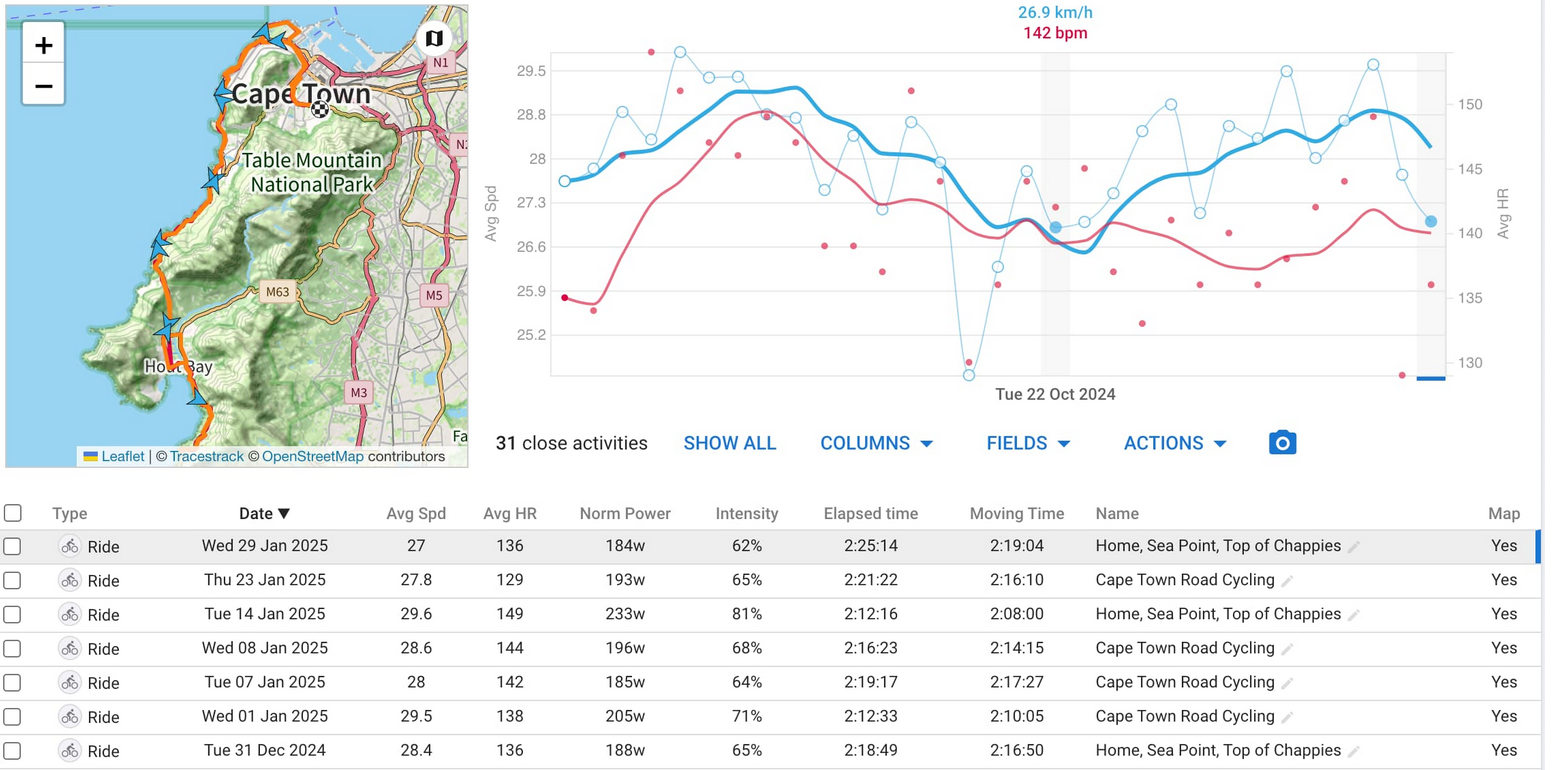1555x770 pixels.
Task: Select highlighted speed data point on chart
Action: tap(1055, 228)
